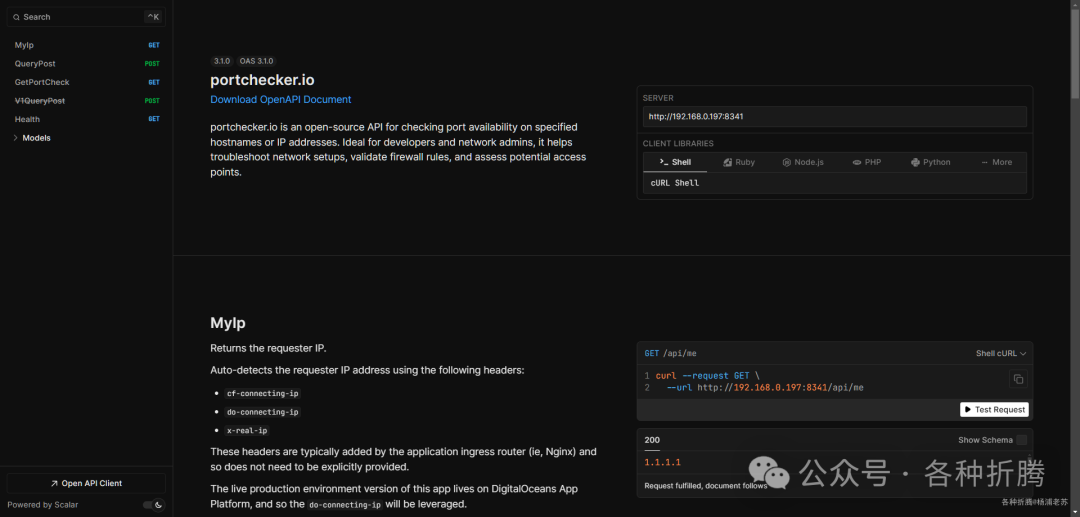Click the cURL Shell label

675,183
